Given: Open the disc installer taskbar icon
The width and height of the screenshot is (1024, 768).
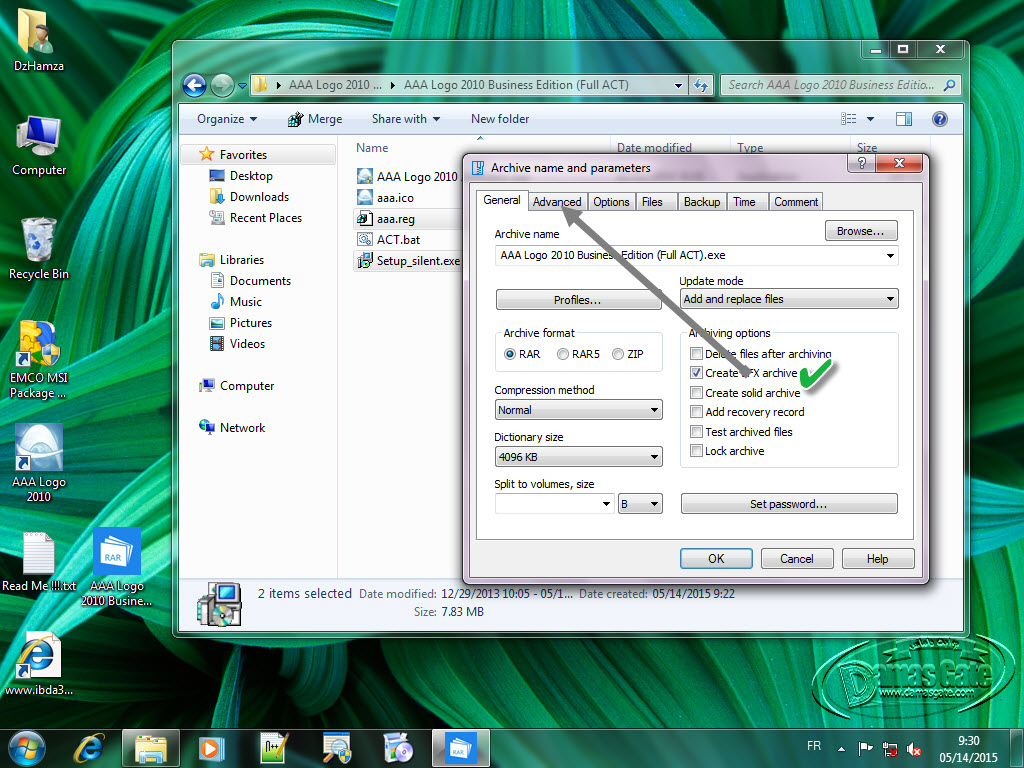Looking at the screenshot, I should (x=397, y=748).
